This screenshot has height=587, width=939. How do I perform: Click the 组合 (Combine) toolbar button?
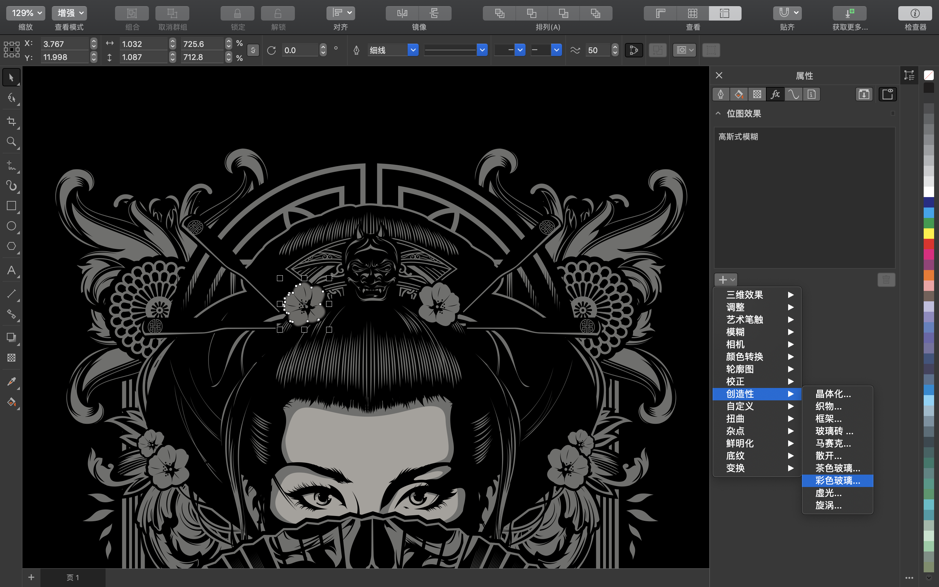coord(131,12)
